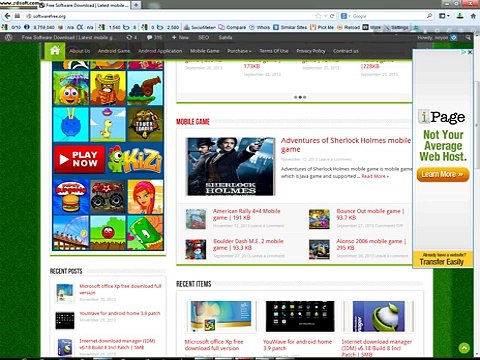The width and height of the screenshot is (480, 360).
Task: Open Adventures of Sherlock Holmes mobile game link
Action: pyautogui.click(x=345, y=145)
